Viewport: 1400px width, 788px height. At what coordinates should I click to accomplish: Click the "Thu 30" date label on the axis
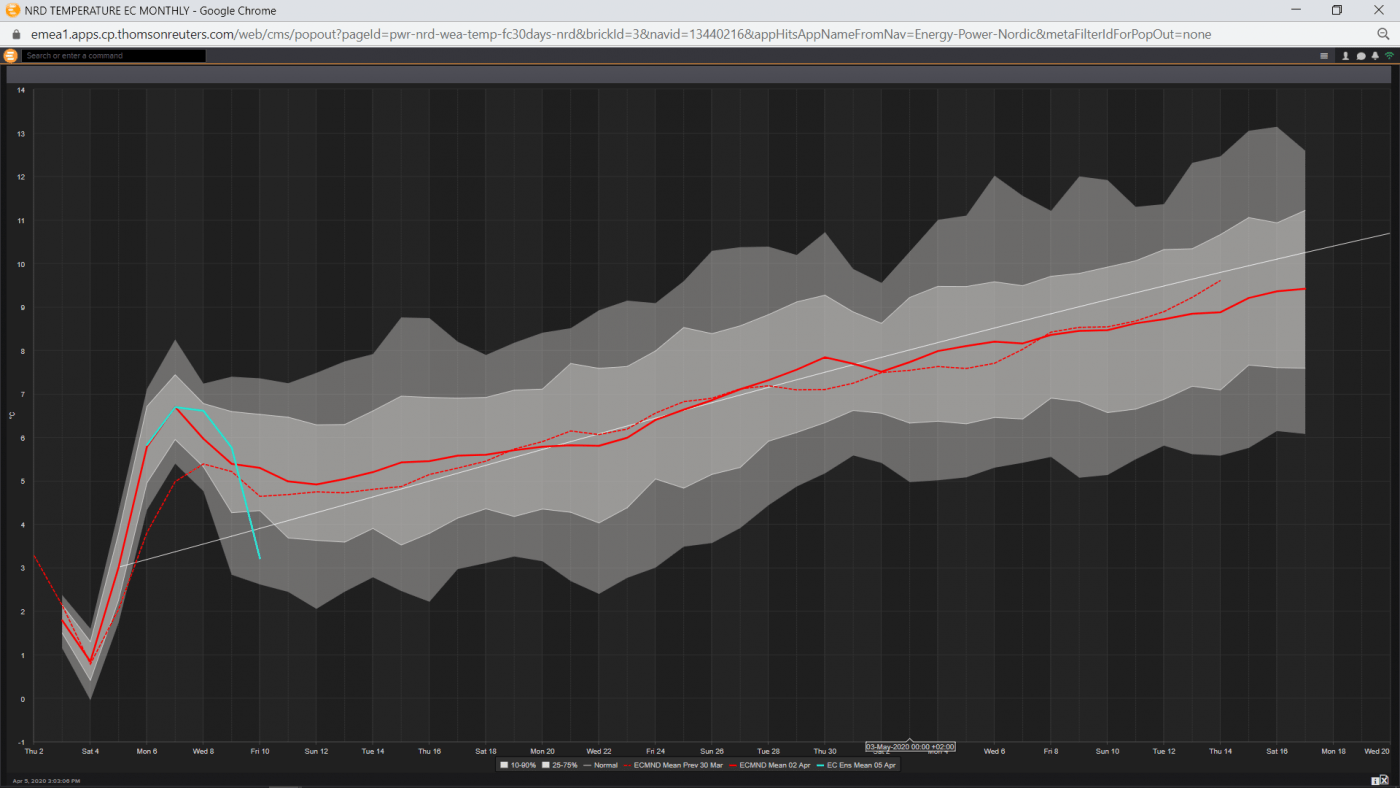pos(825,751)
